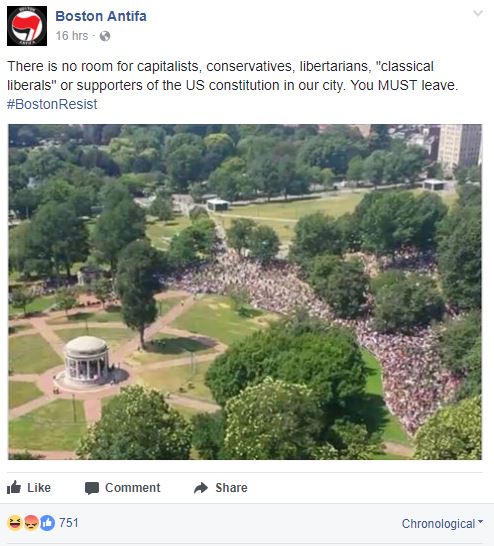Open the Chronological sort dropdown

pyautogui.click(x=442, y=523)
